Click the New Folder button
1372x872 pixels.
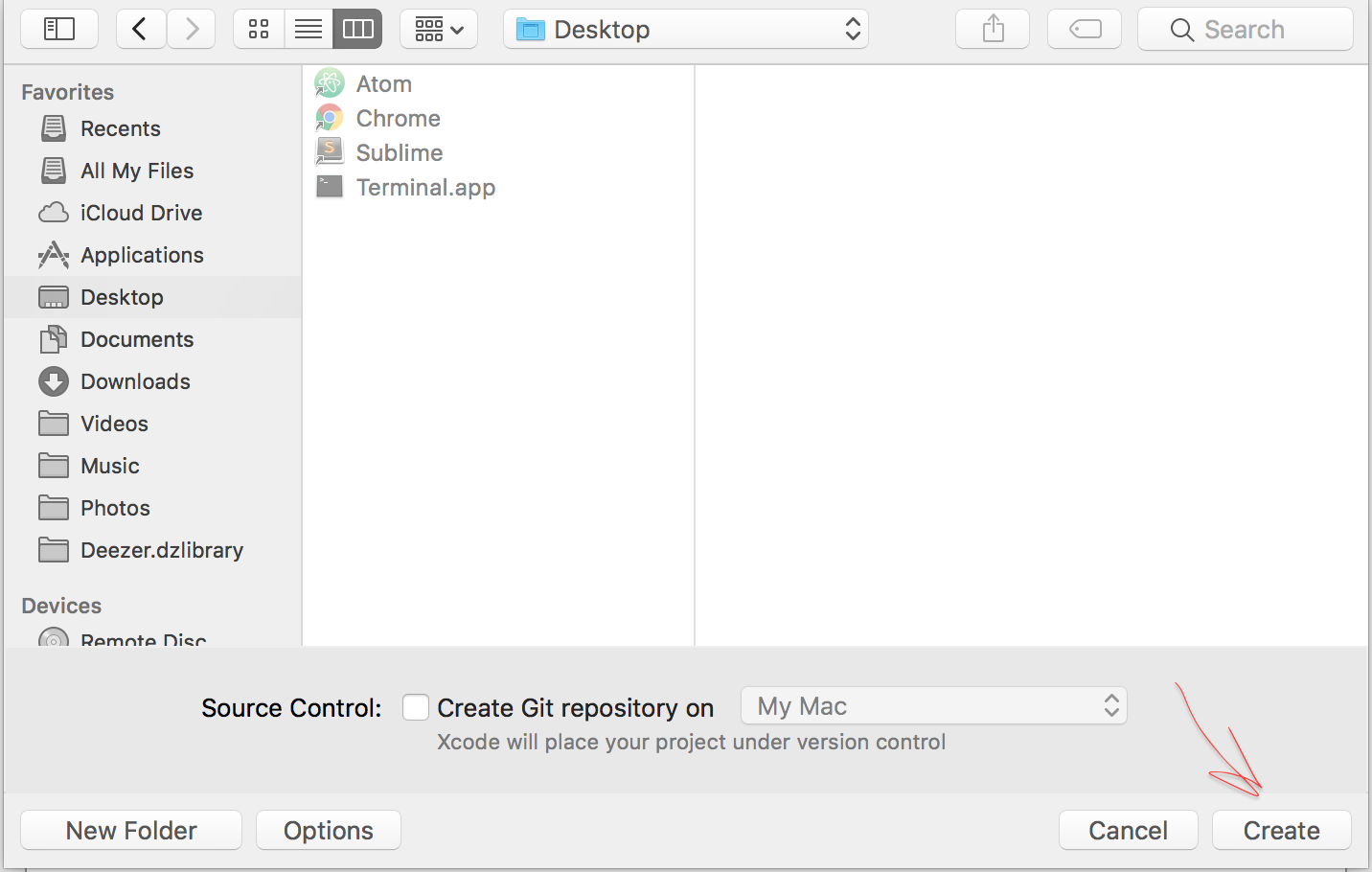[x=131, y=830]
